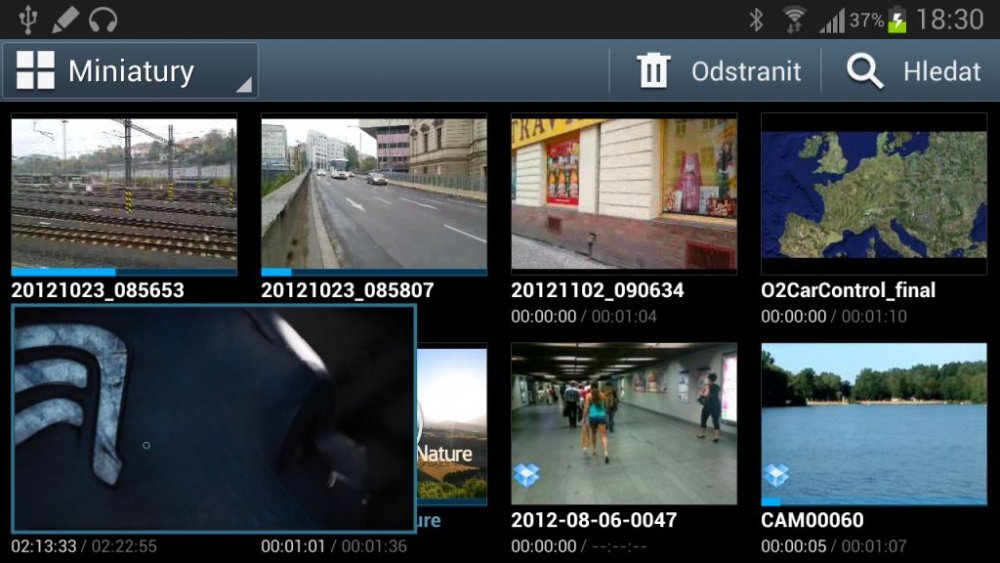The height and width of the screenshot is (563, 1000).
Task: Tap Dropbox badge on 2012-08-06-0047 thumbnail
Action: (527, 475)
